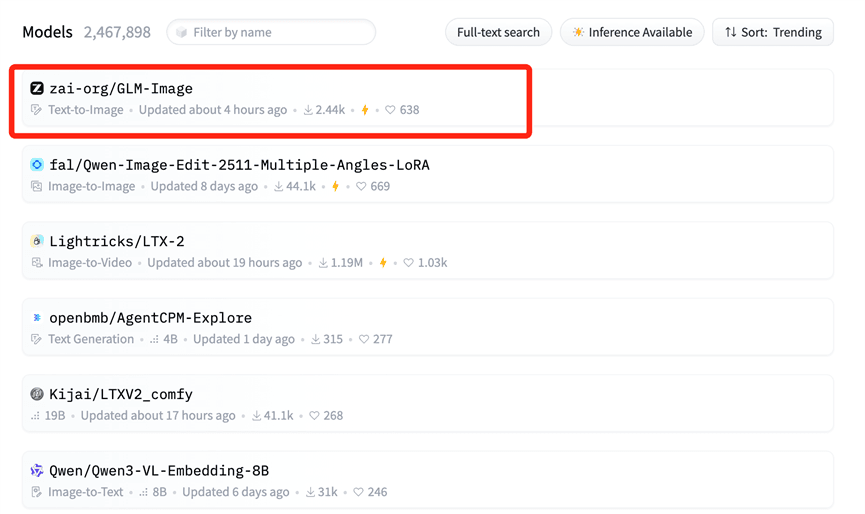Open the Sort: Trending dropdown
This screenshot has width=865, height=514.
[x=773, y=32]
